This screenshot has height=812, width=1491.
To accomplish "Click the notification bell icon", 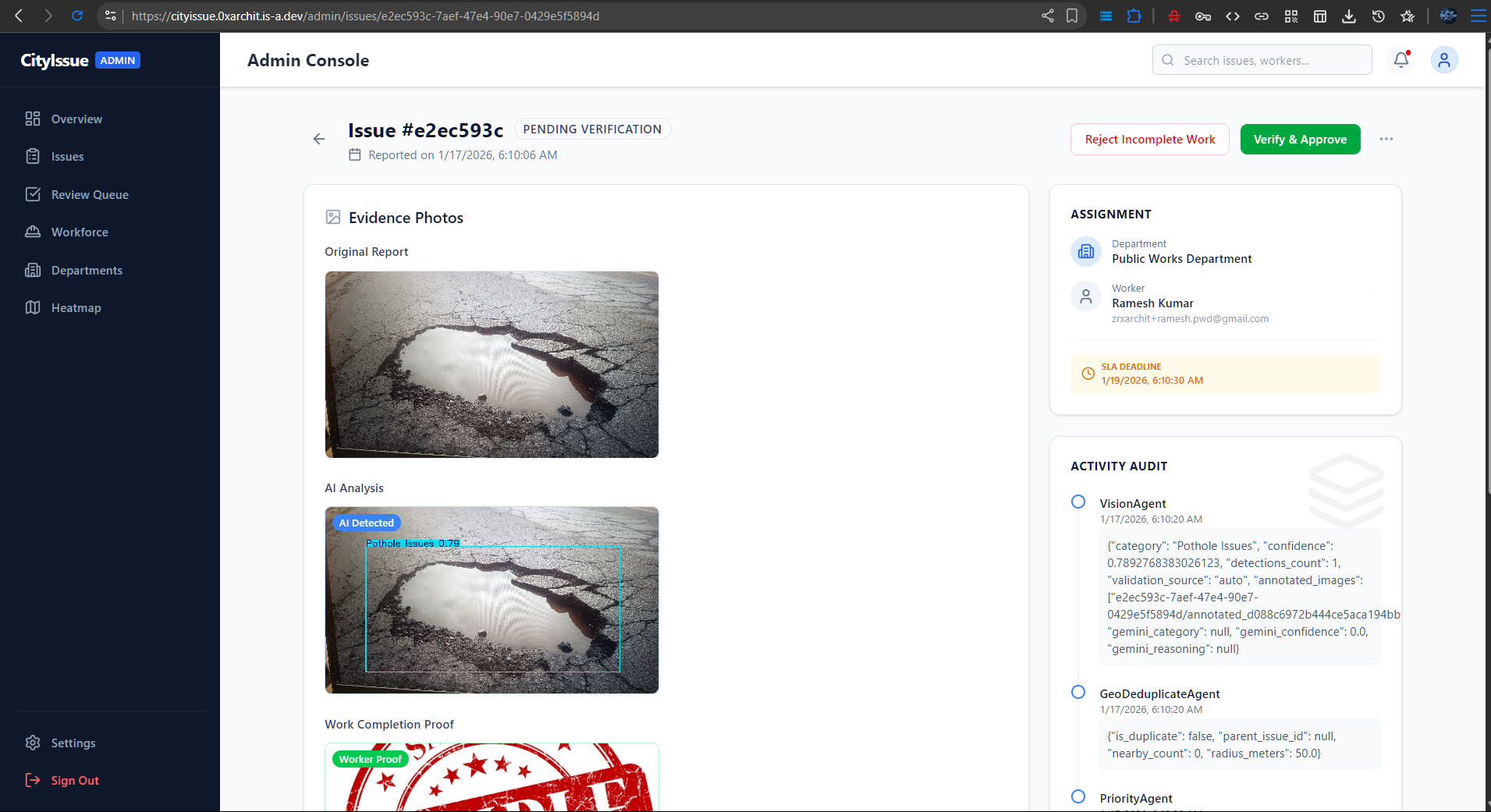I will tap(1401, 60).
